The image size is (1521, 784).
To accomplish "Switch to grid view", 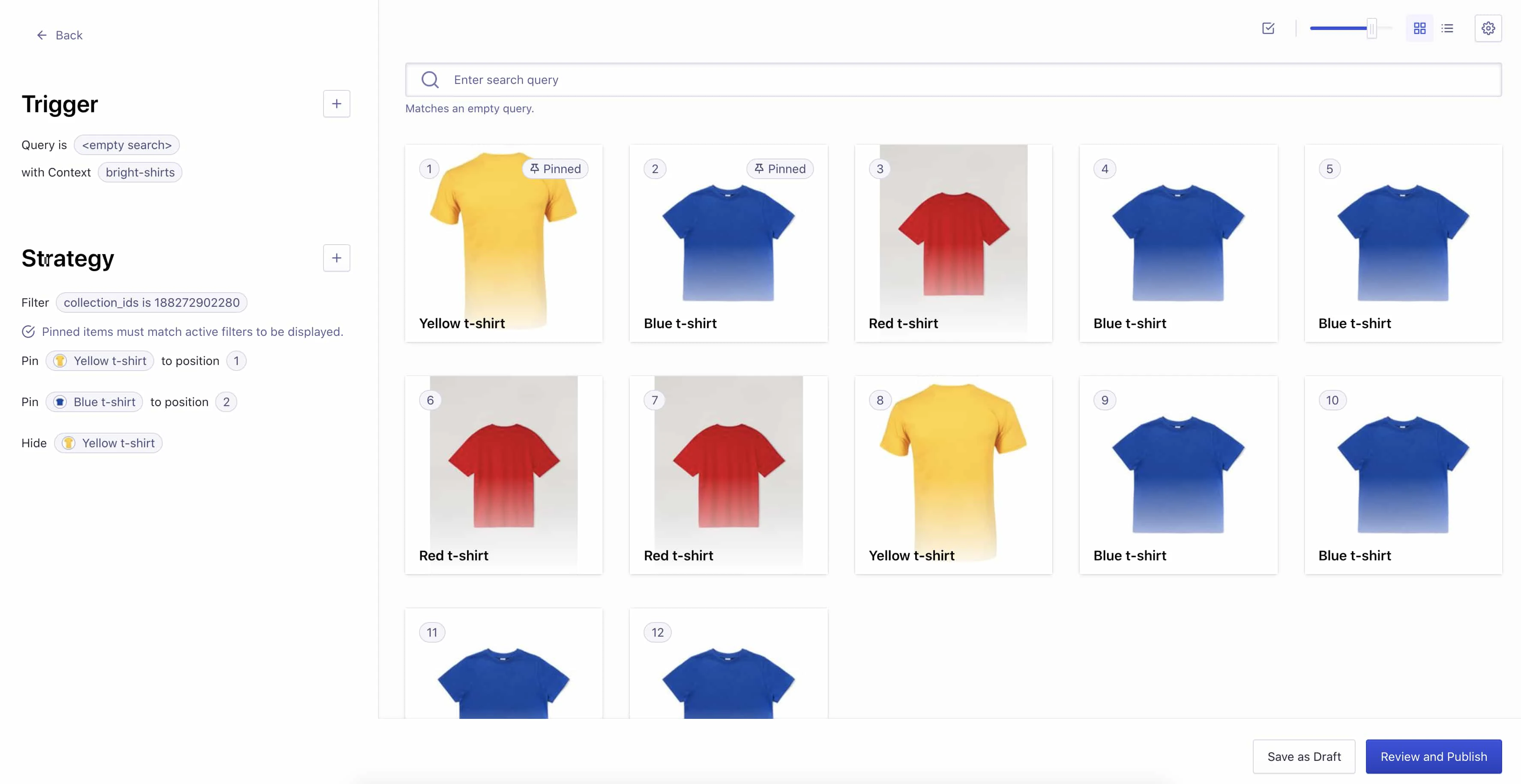I will (x=1419, y=28).
